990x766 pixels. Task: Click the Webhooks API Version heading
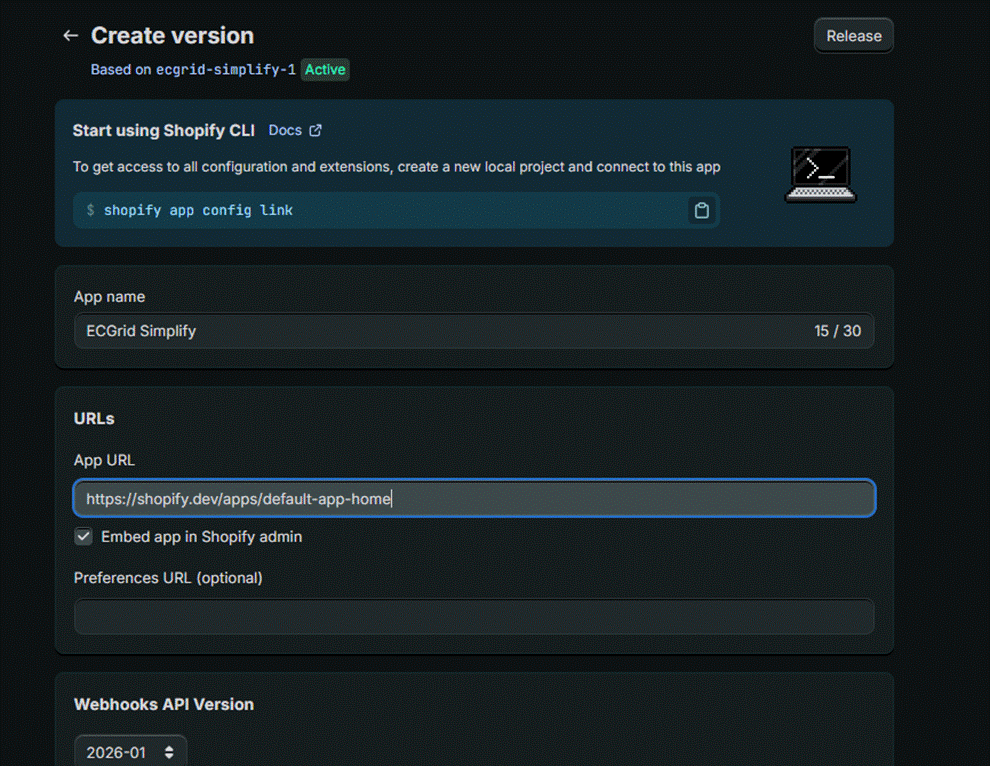(x=164, y=704)
